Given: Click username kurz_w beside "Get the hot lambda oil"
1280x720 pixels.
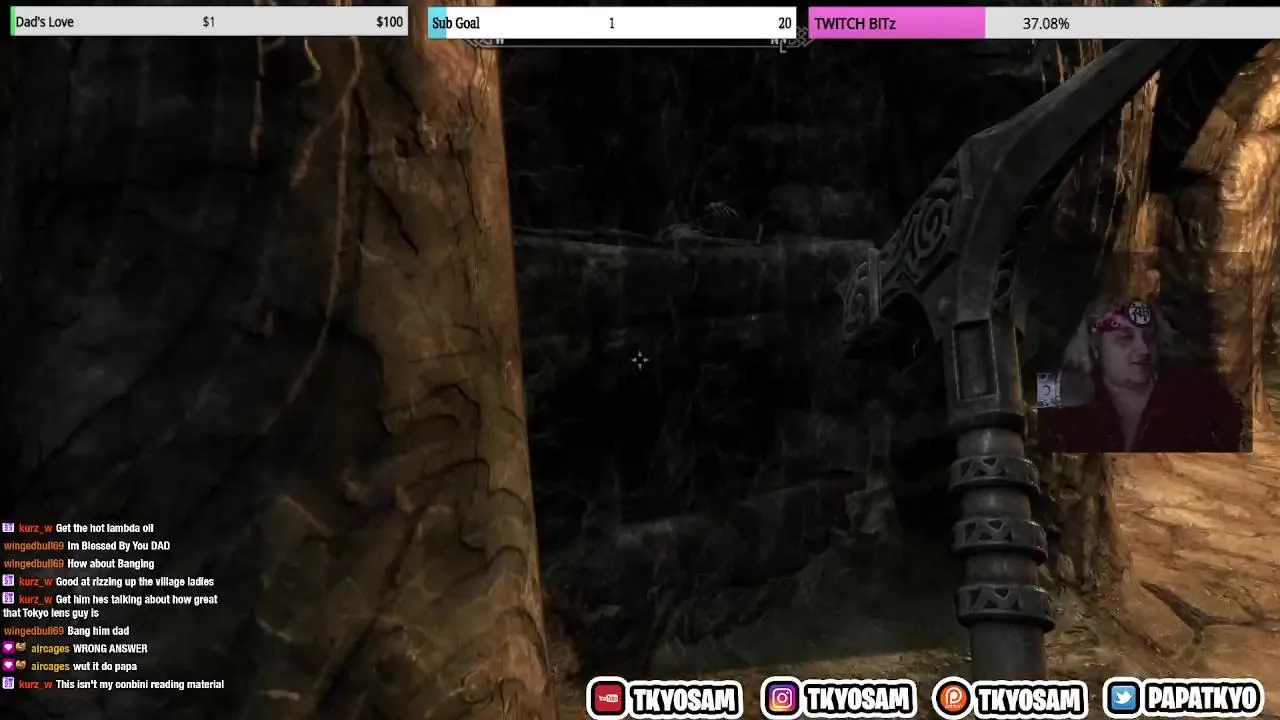Looking at the screenshot, I should point(35,528).
